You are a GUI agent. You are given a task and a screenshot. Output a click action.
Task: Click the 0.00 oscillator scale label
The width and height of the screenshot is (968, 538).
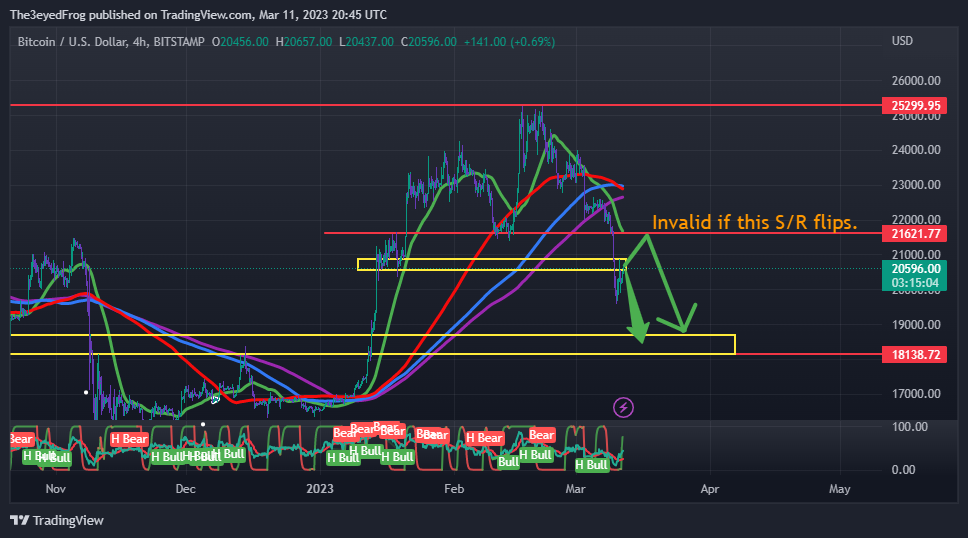click(904, 470)
